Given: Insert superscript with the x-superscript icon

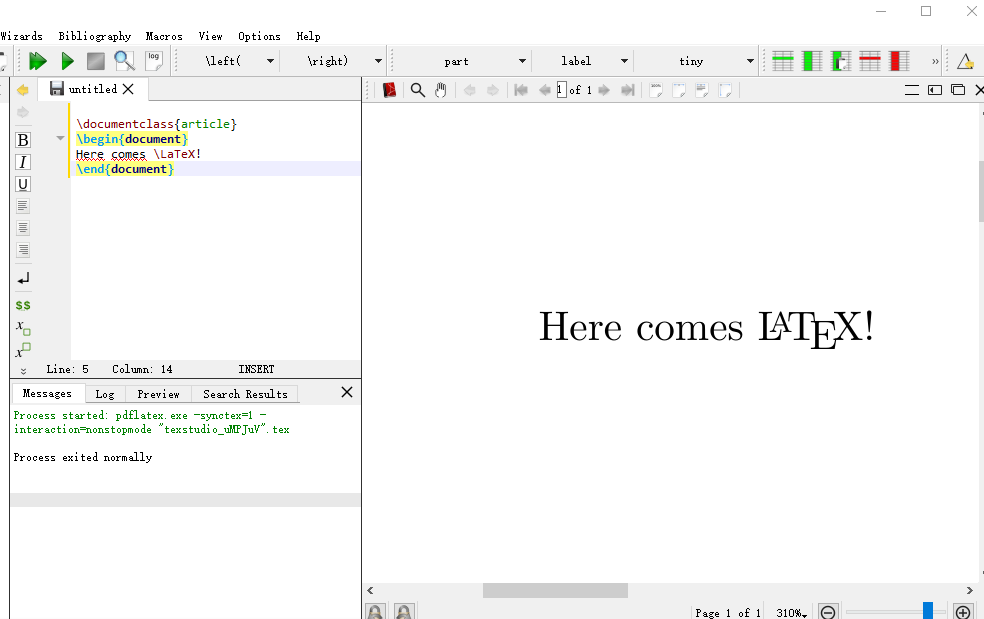Looking at the screenshot, I should point(23,350).
